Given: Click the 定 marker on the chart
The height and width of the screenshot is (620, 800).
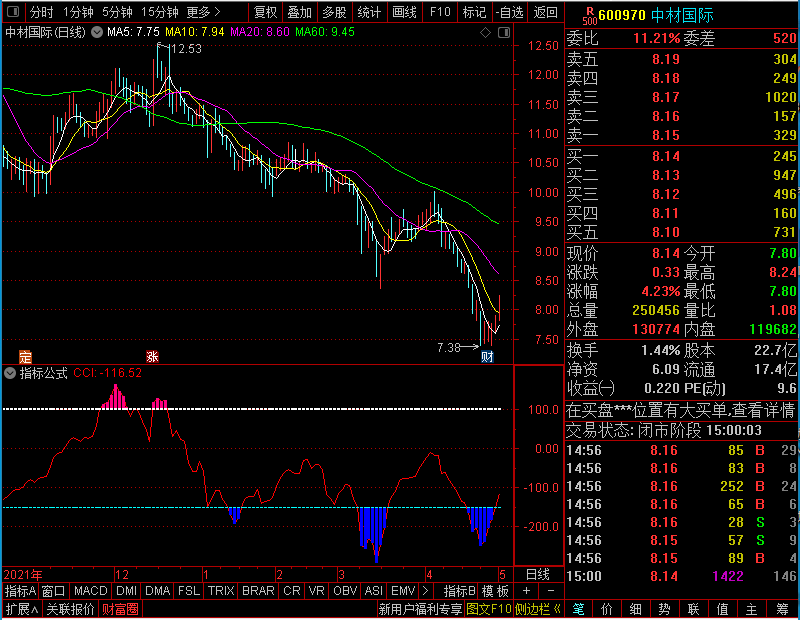Looking at the screenshot, I should 25,356.
